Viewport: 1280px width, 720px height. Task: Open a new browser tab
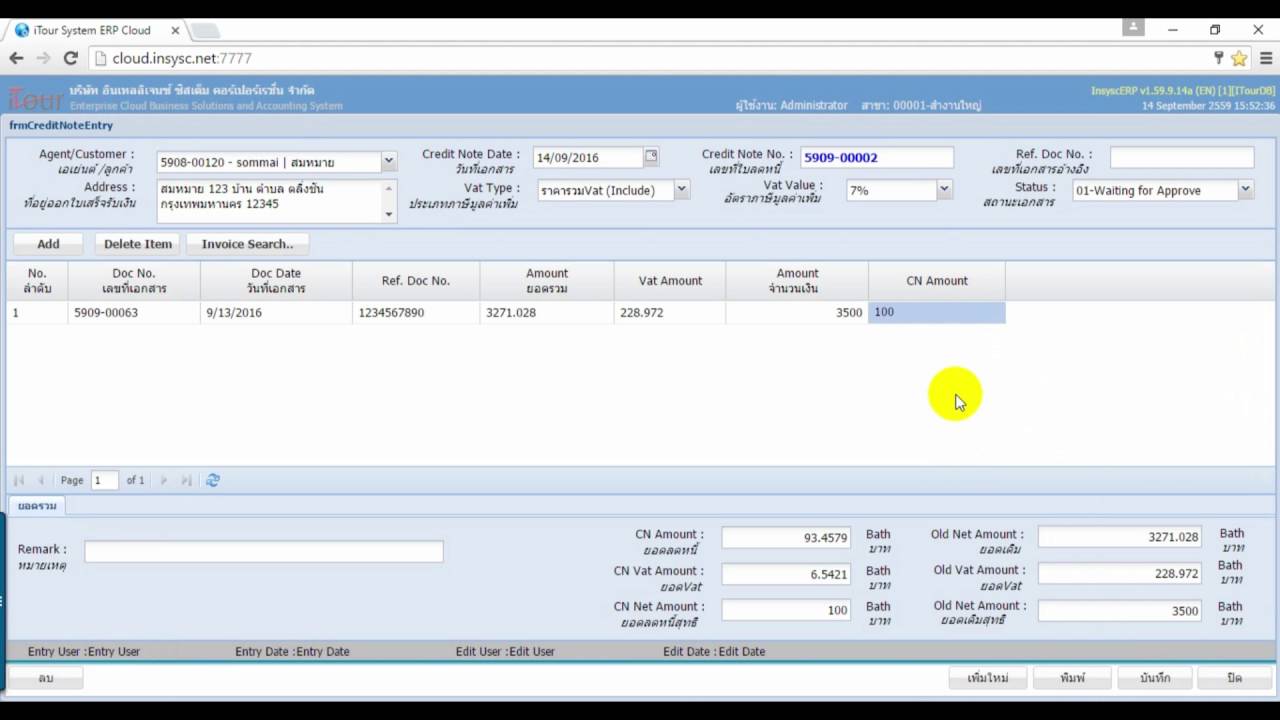[x=205, y=31]
